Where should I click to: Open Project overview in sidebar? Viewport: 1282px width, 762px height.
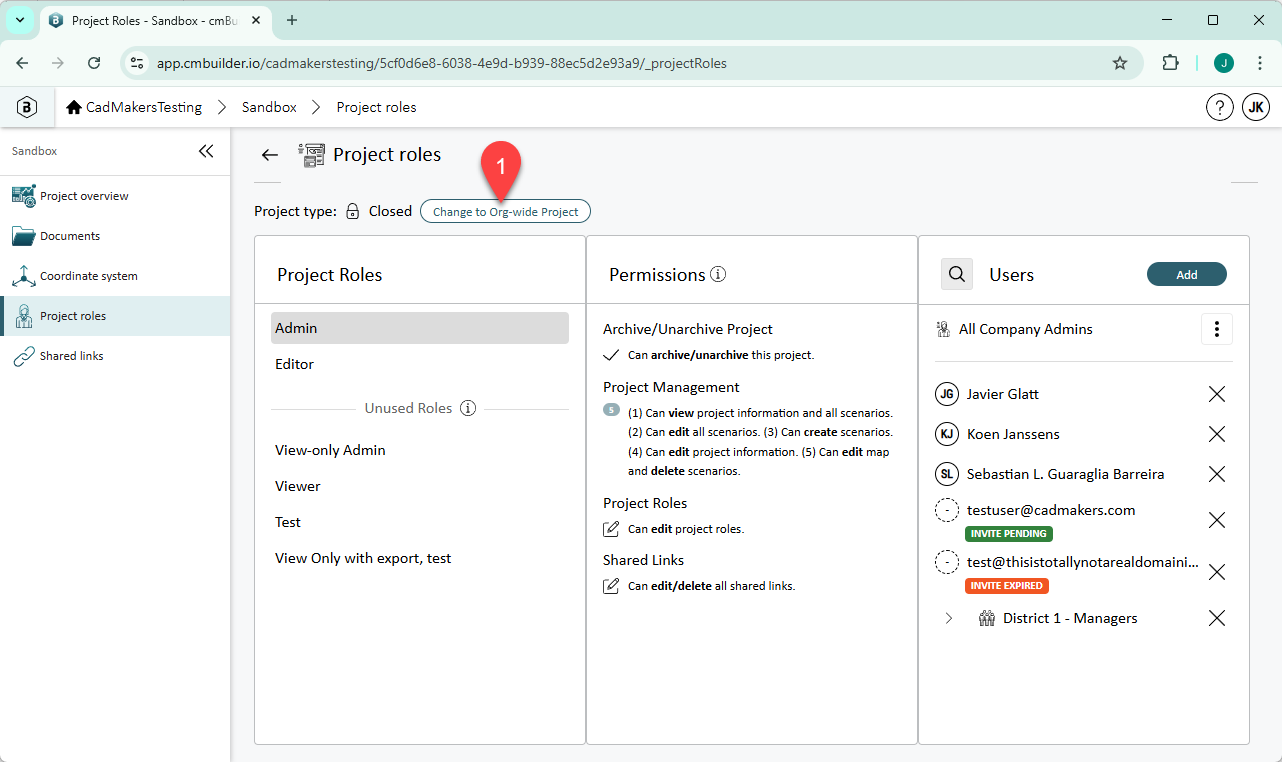click(115, 196)
